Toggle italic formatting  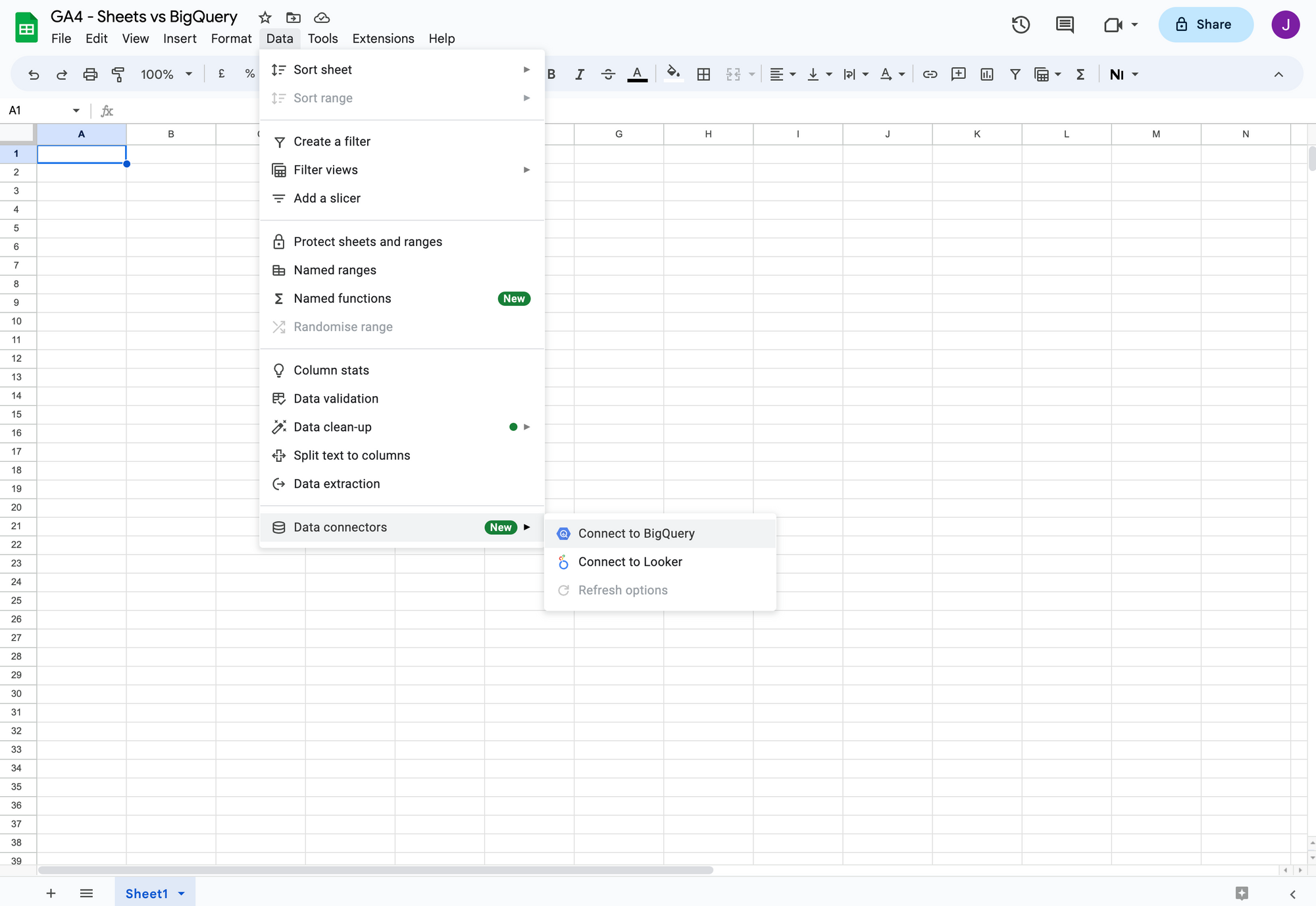tap(580, 74)
